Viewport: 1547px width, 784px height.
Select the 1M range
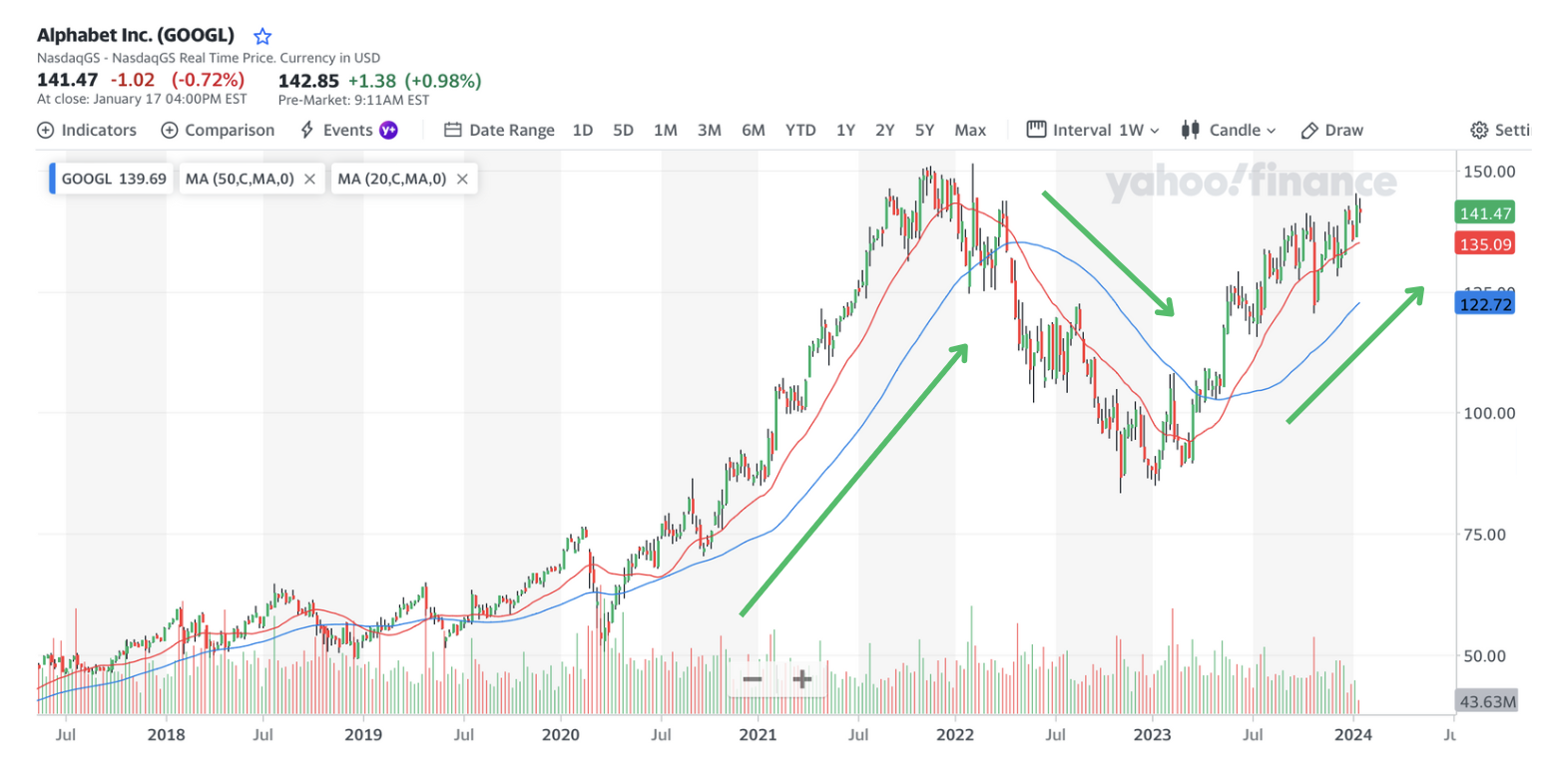tap(666, 130)
